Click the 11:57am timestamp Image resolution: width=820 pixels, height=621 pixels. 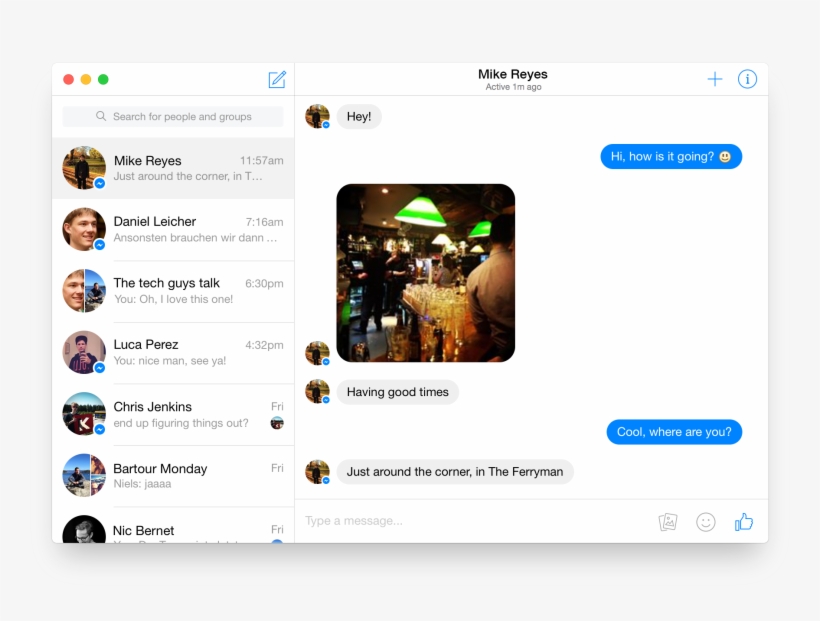[x=261, y=161]
